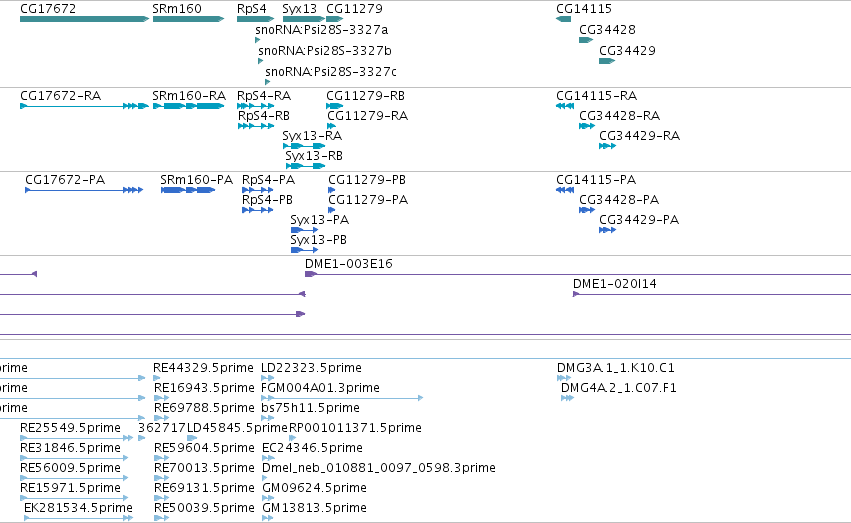The width and height of the screenshot is (851, 523).
Task: Click the CG17672-PA protein feature
Action: pyautogui.click(x=84, y=190)
